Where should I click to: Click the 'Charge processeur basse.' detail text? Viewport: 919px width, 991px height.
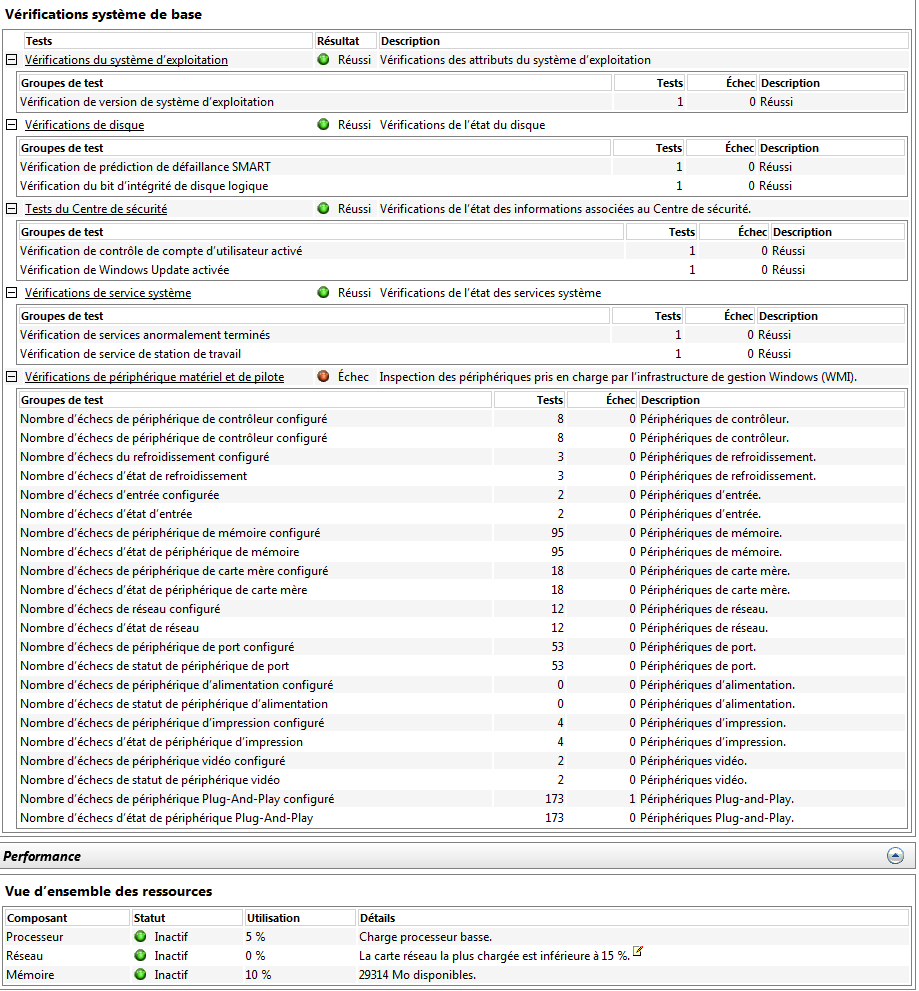coord(425,937)
